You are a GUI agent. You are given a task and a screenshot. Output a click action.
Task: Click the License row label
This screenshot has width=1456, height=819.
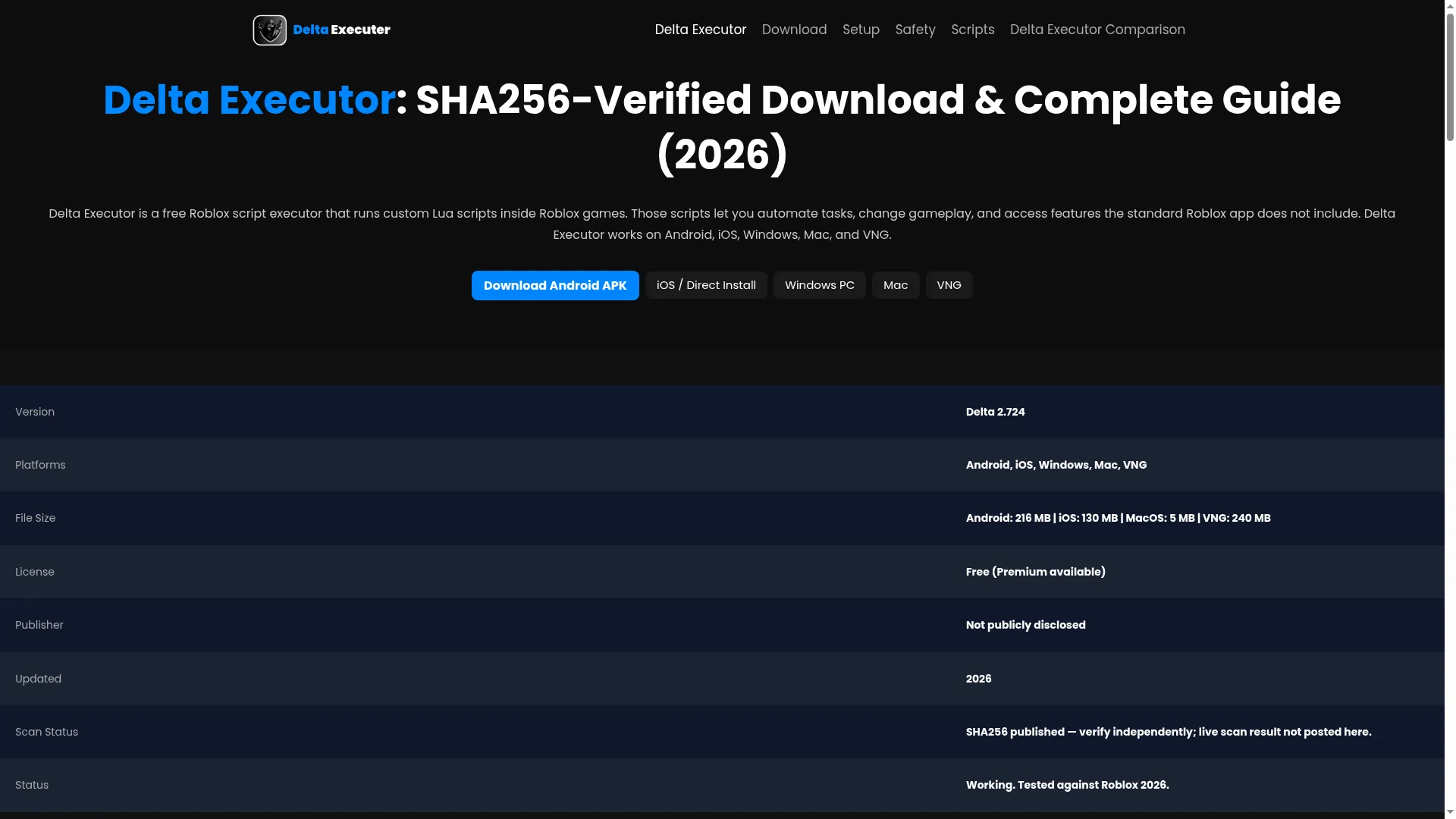[35, 572]
